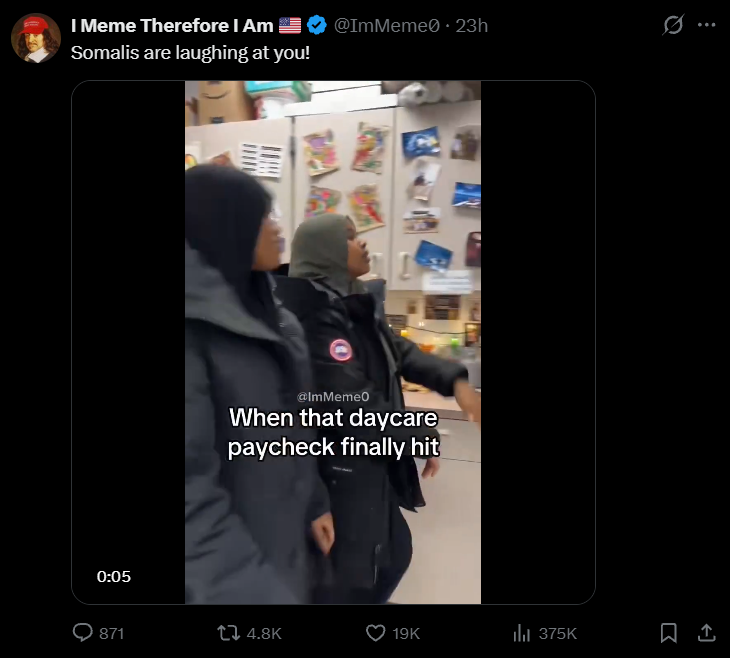
Task: Click the reply speech bubble icon
Action: 83,633
